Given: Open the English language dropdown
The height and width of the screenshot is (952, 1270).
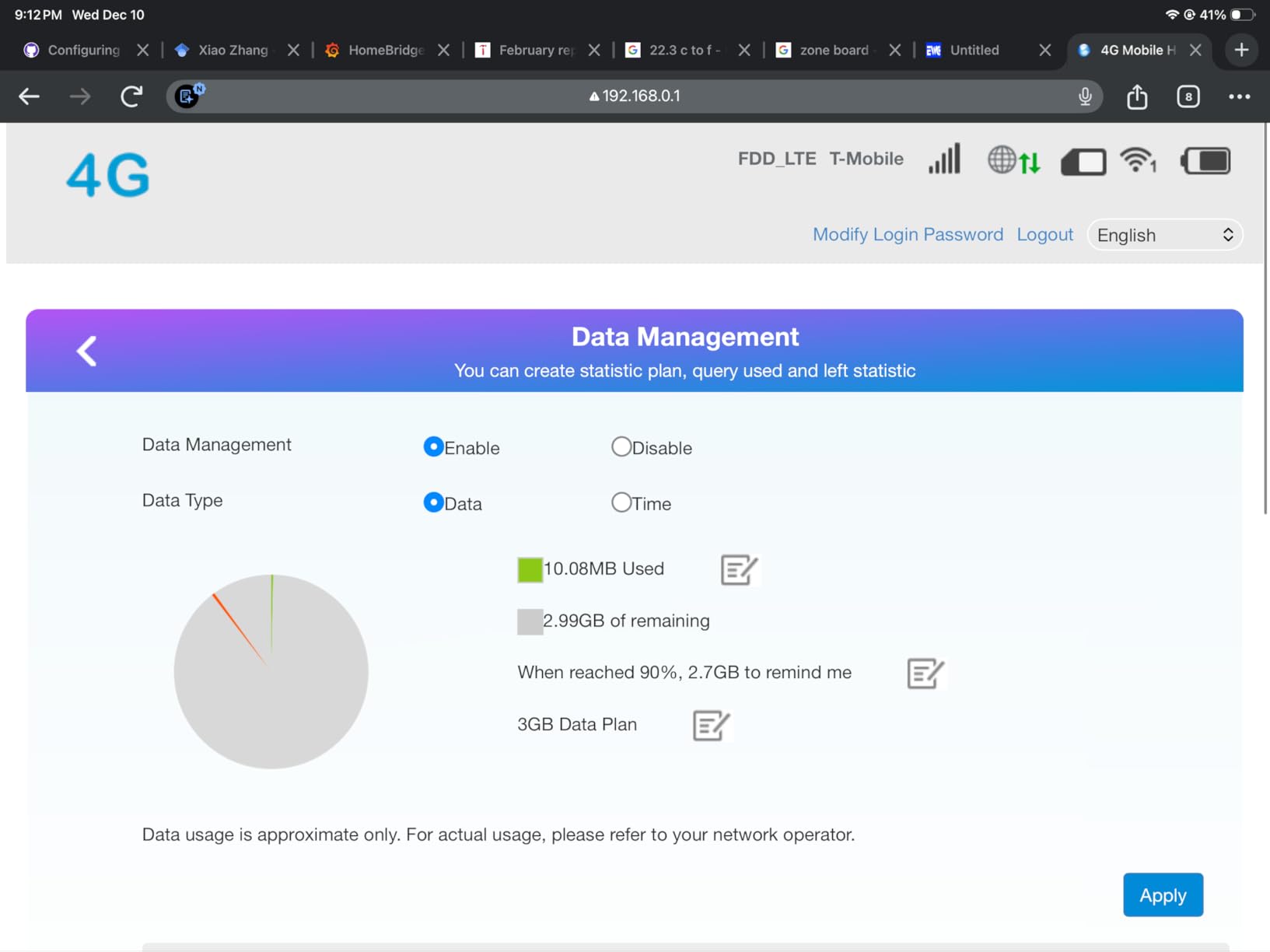Looking at the screenshot, I should click(1164, 235).
